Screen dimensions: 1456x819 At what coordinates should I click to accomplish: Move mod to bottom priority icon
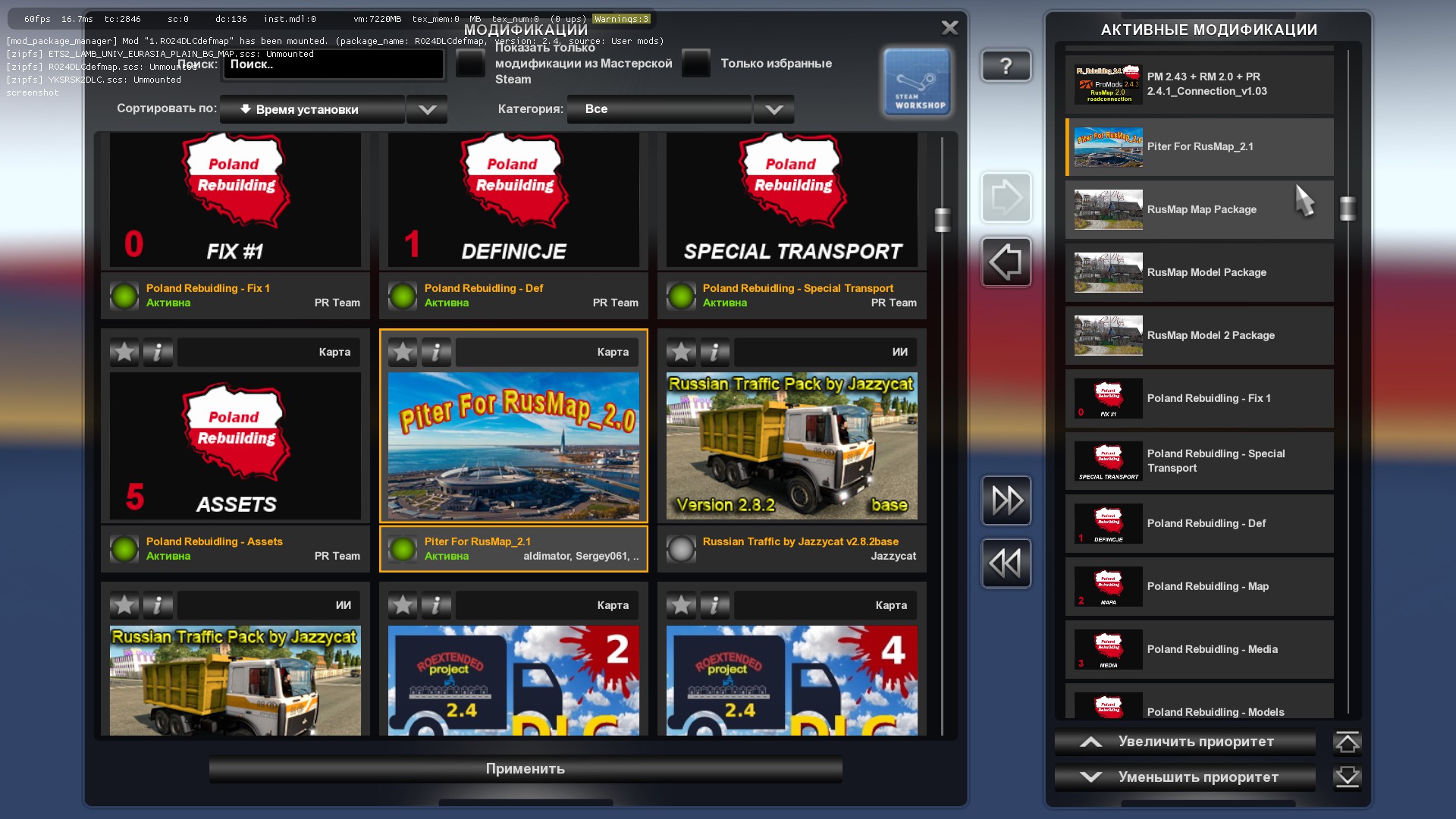1347,777
